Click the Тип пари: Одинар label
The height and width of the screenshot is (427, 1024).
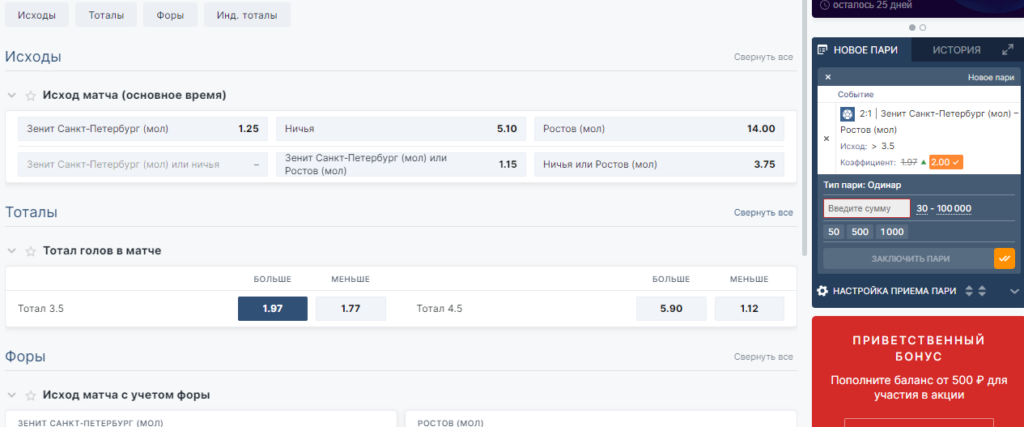[x=861, y=185]
